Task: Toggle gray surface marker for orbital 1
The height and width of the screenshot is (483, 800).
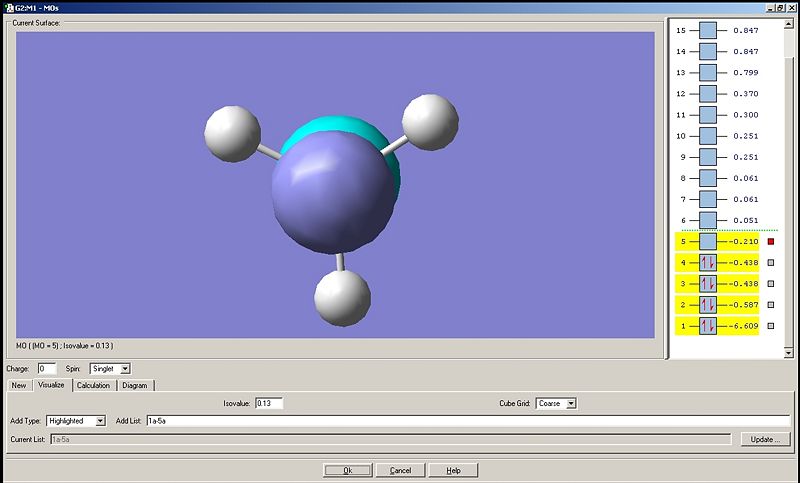Action: [x=771, y=326]
